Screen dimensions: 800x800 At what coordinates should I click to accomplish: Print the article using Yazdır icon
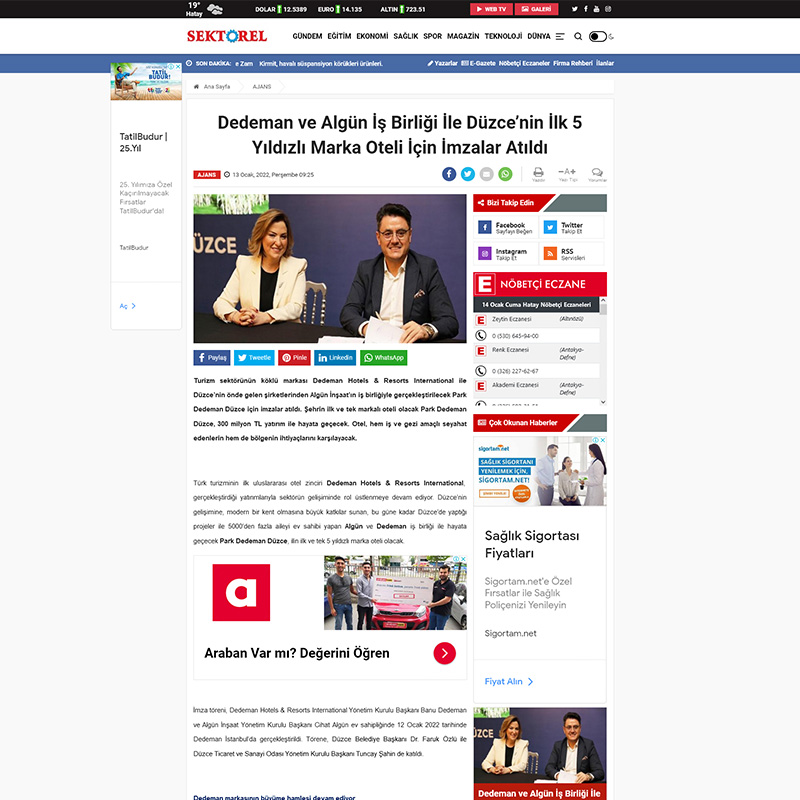(x=538, y=173)
